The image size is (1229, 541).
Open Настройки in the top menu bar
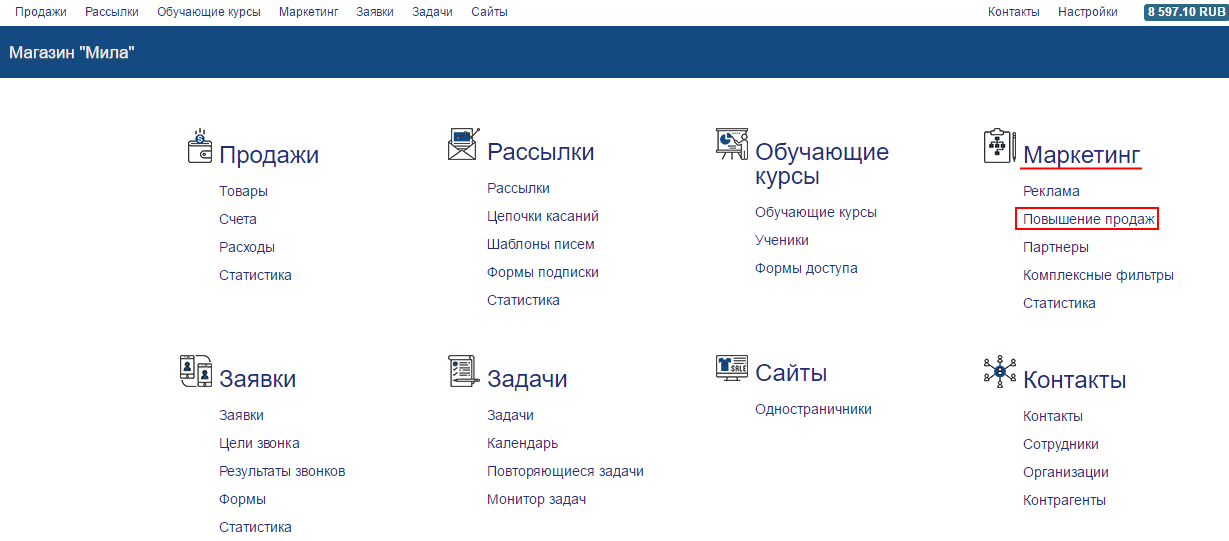tap(1087, 12)
